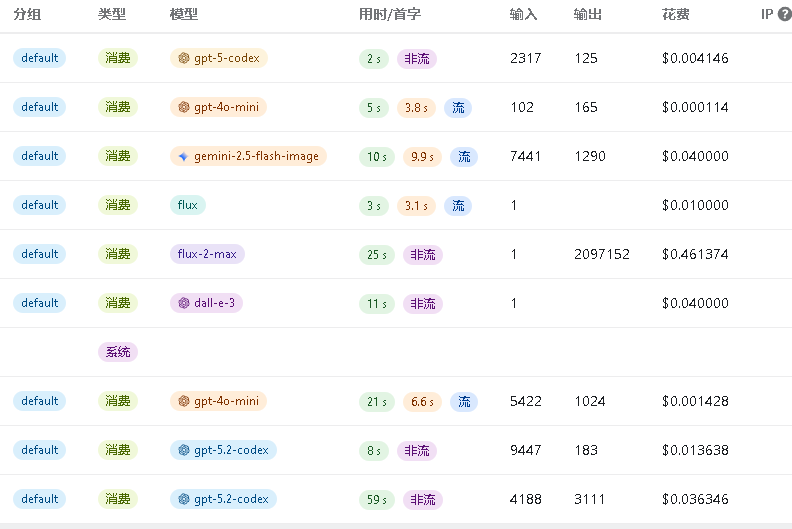The image size is (792, 529).
Task: Click the cost $0.036346
Action: [x=695, y=499]
